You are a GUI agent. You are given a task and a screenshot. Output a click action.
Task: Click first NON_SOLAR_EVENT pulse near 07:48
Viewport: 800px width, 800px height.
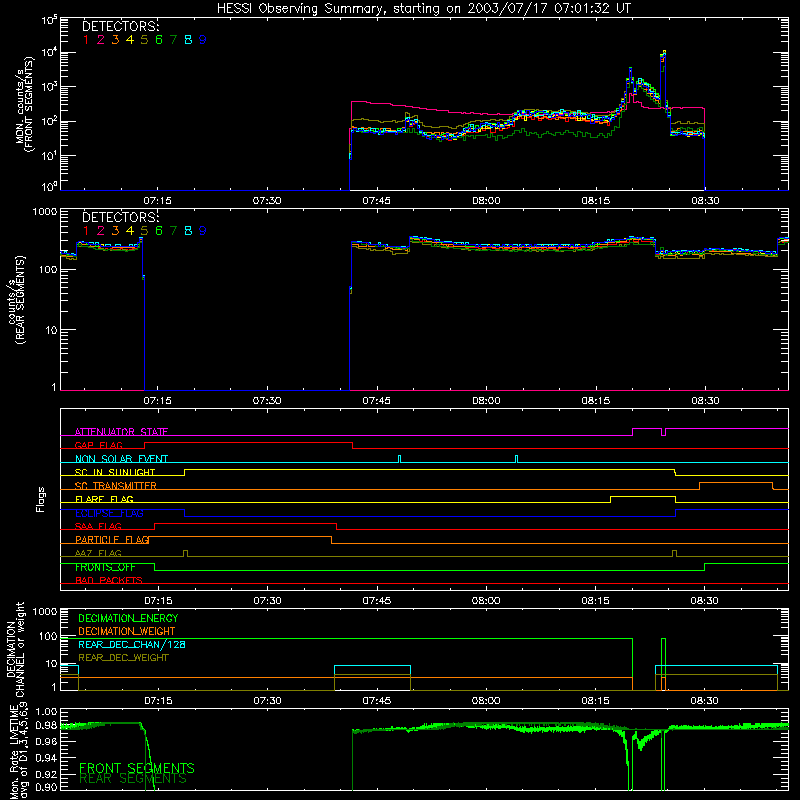pos(399,459)
